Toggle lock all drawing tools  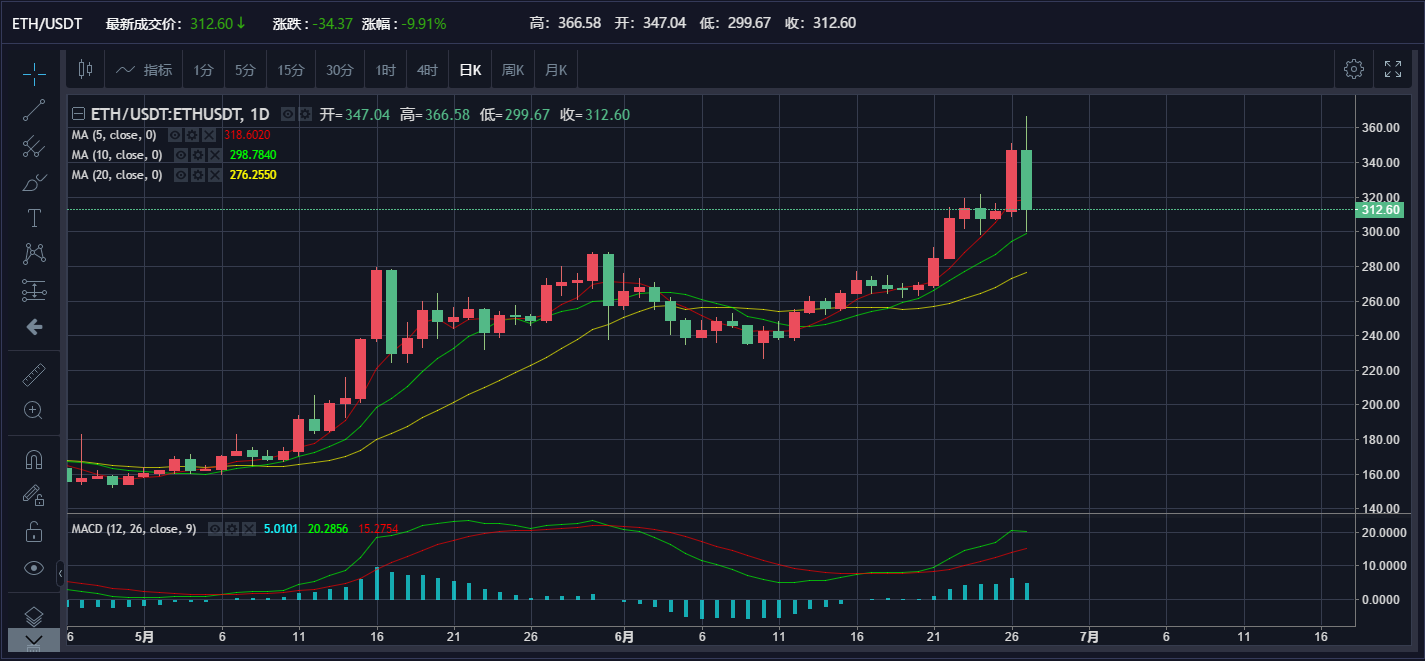point(34,531)
